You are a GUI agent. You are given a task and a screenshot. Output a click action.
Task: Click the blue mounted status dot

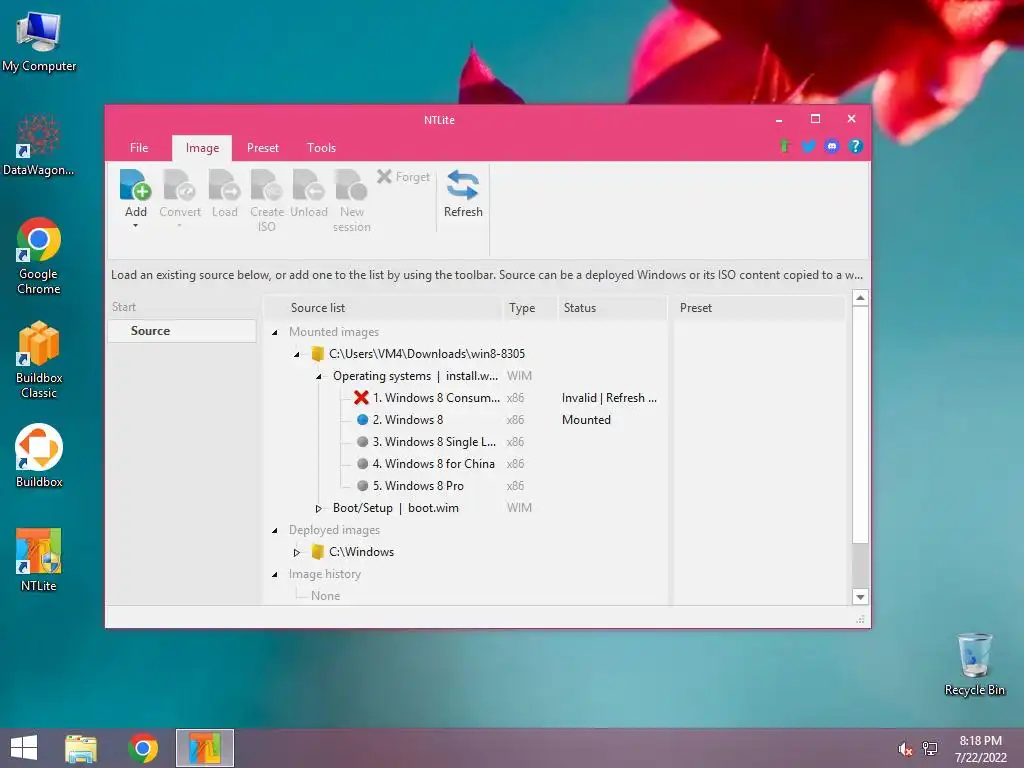(362, 420)
